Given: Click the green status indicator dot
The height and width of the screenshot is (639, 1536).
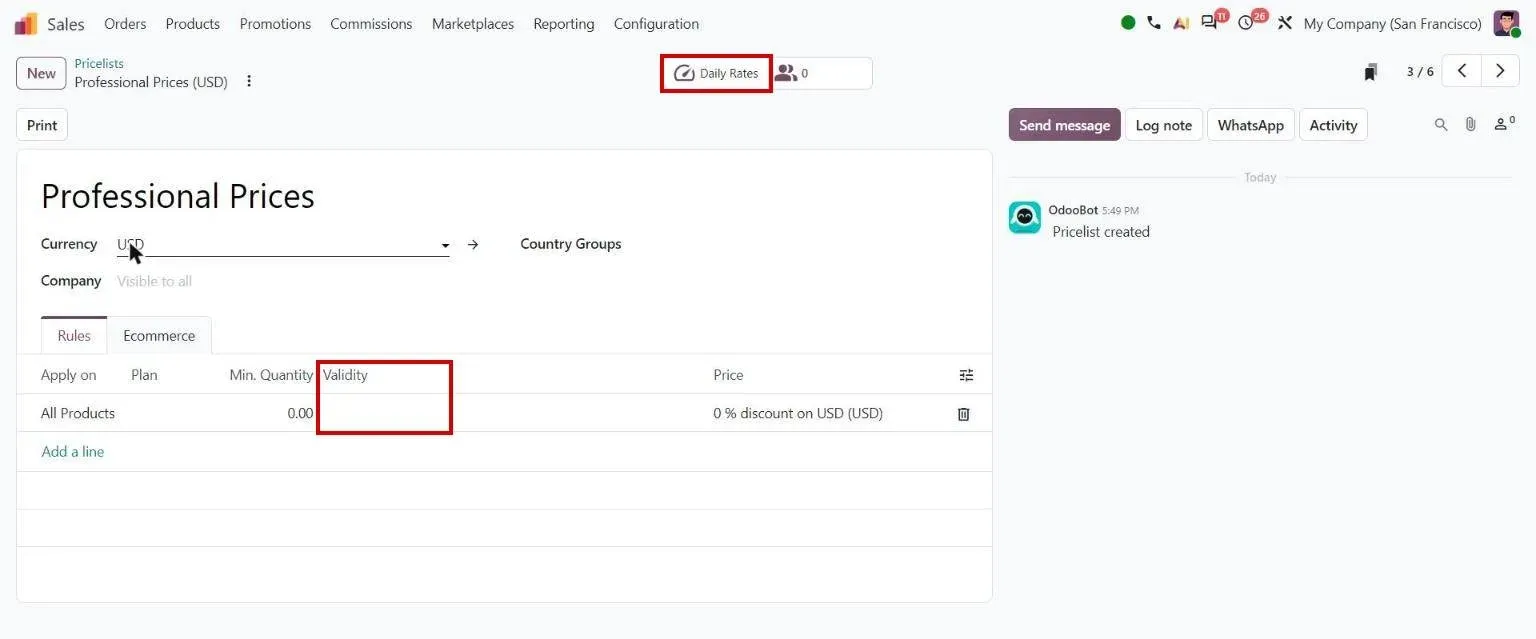Looking at the screenshot, I should click(1128, 23).
